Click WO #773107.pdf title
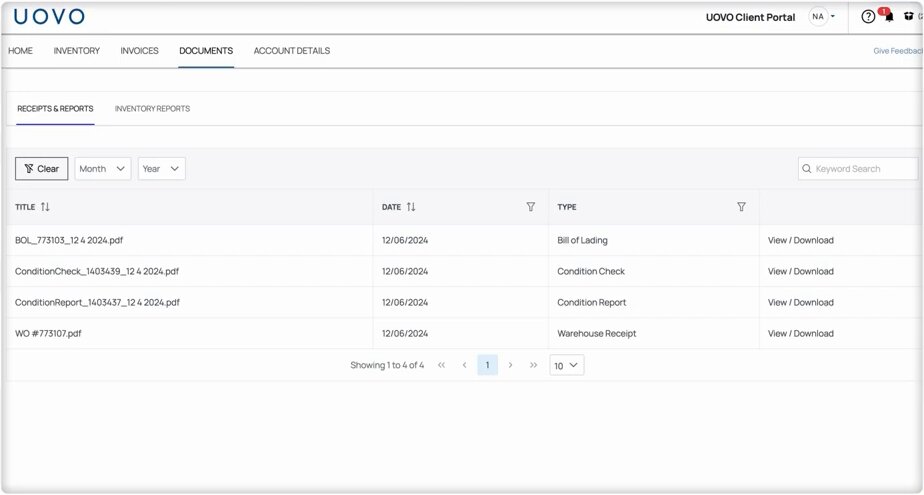The width and height of the screenshot is (924, 495). [x=48, y=334]
